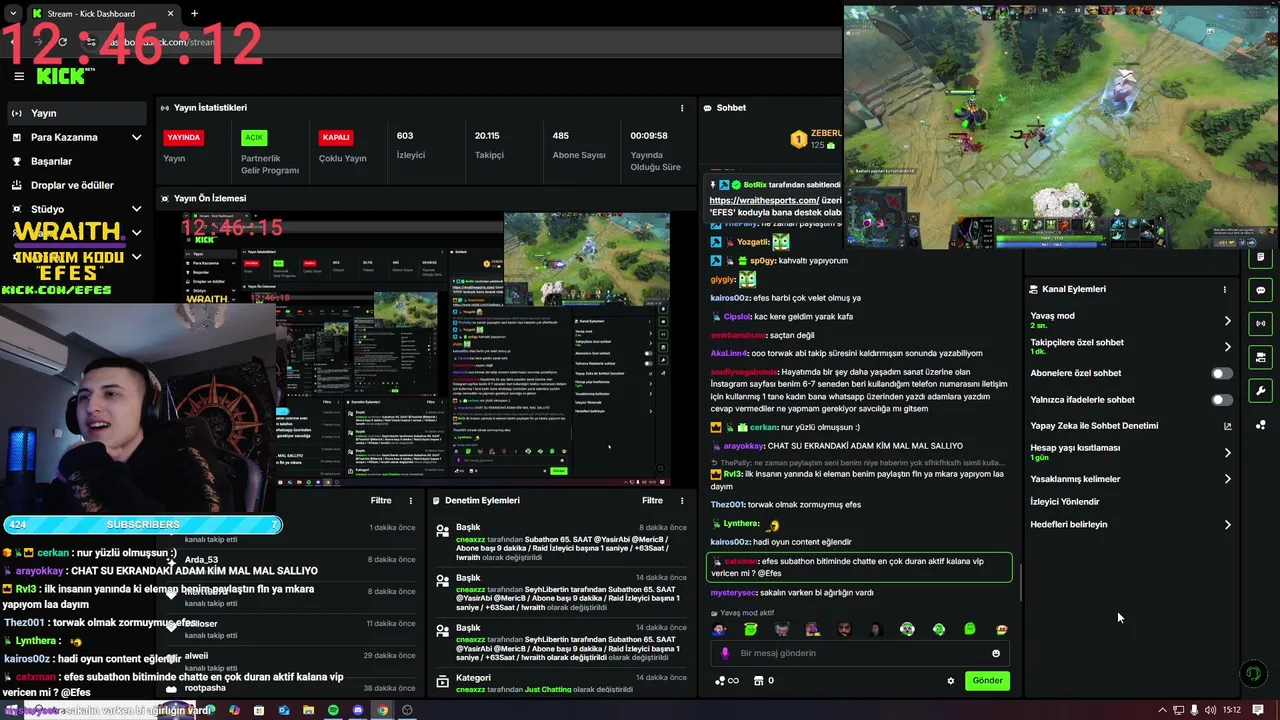Show hidden system tray icons
This screenshot has width=1280, height=720.
click(x=1162, y=710)
